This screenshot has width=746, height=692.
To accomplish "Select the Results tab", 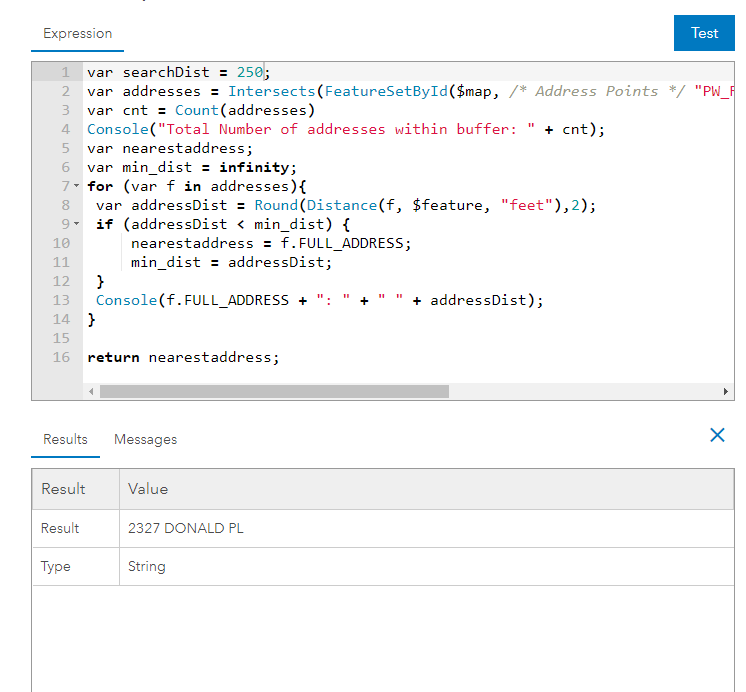I will (65, 440).
